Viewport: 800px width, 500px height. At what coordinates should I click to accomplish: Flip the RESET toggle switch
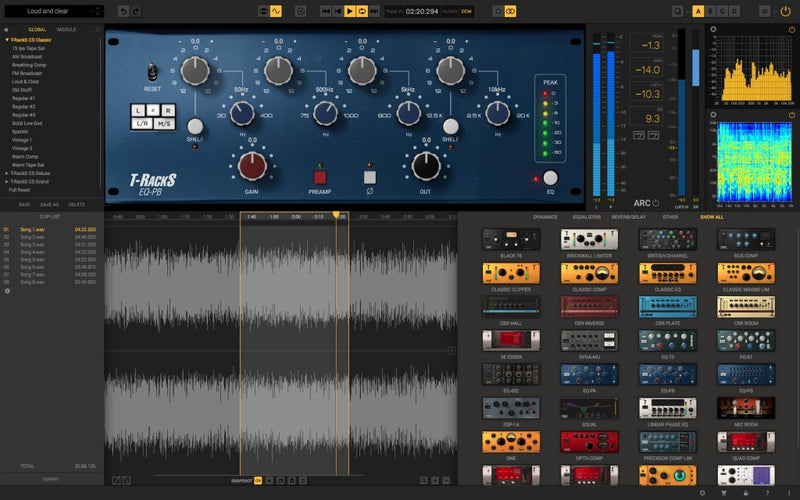(153, 73)
